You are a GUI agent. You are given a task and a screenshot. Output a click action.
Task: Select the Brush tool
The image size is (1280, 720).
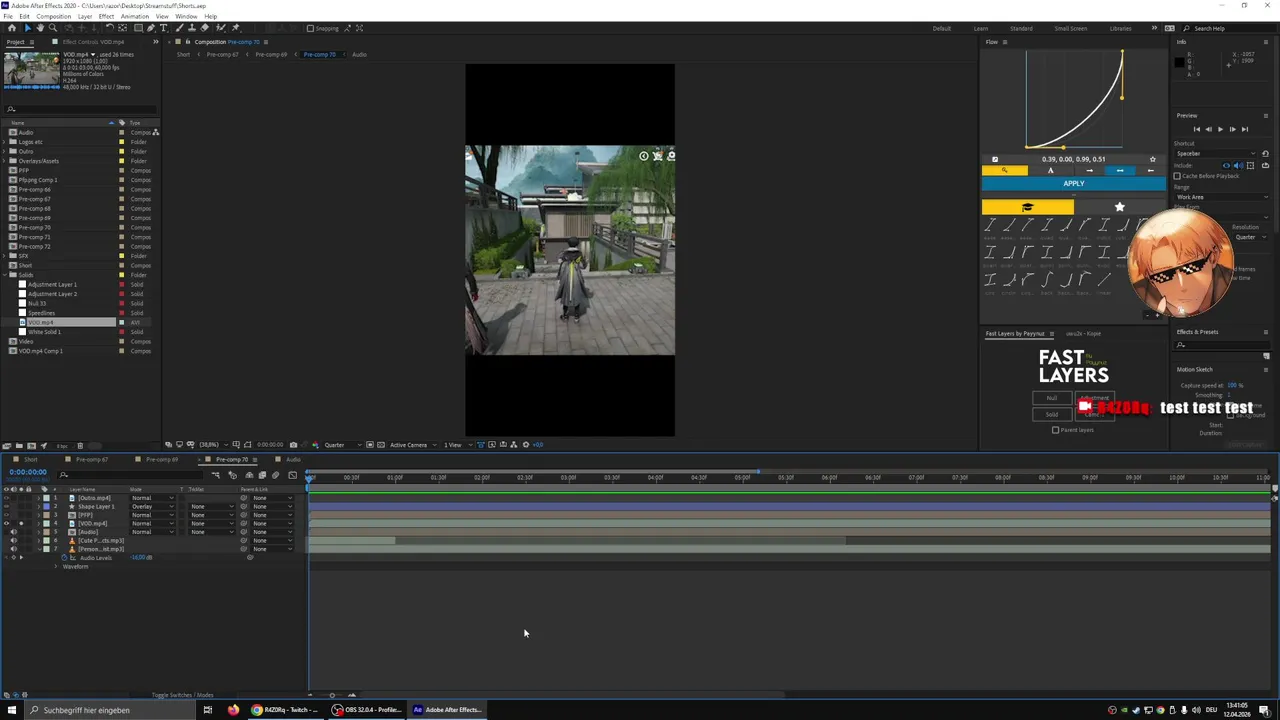[179, 28]
